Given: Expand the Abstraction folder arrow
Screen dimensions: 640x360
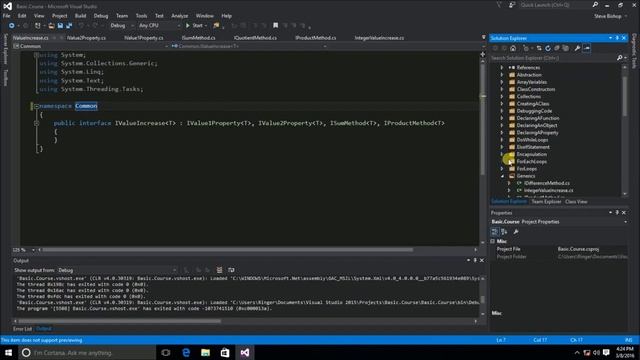Looking at the screenshot, I should pos(502,75).
